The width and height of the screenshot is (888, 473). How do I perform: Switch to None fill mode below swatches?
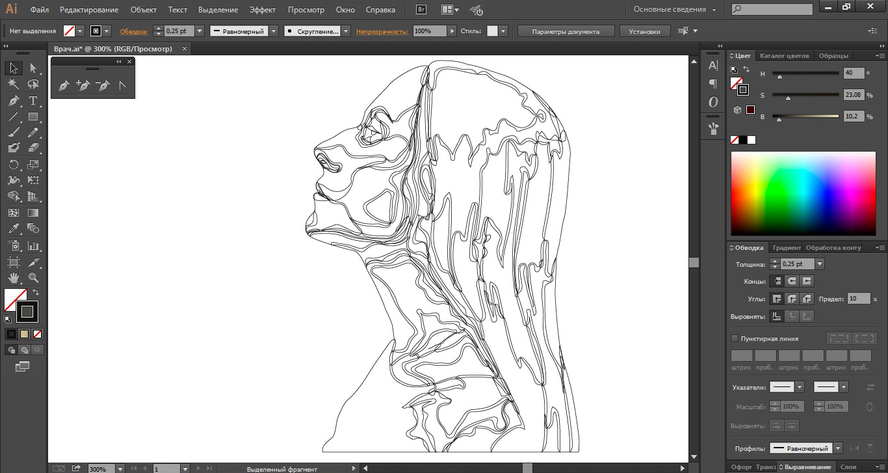37,334
